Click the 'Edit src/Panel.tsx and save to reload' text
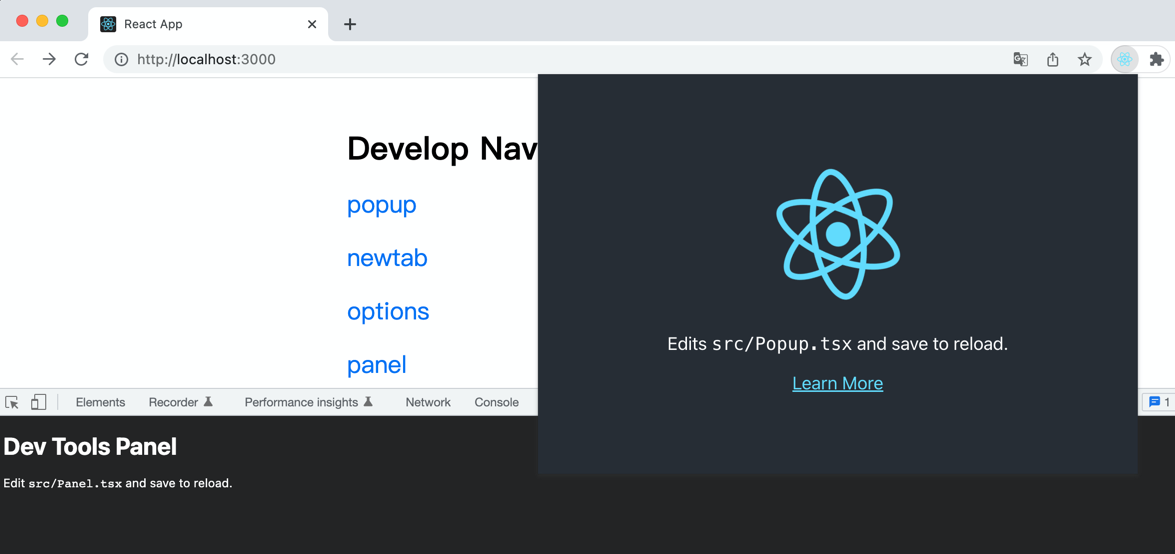This screenshot has width=1175, height=554. 118,484
